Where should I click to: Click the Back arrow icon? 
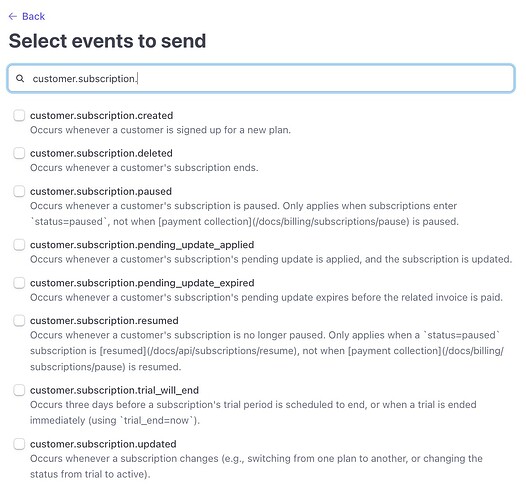[x=13, y=16]
